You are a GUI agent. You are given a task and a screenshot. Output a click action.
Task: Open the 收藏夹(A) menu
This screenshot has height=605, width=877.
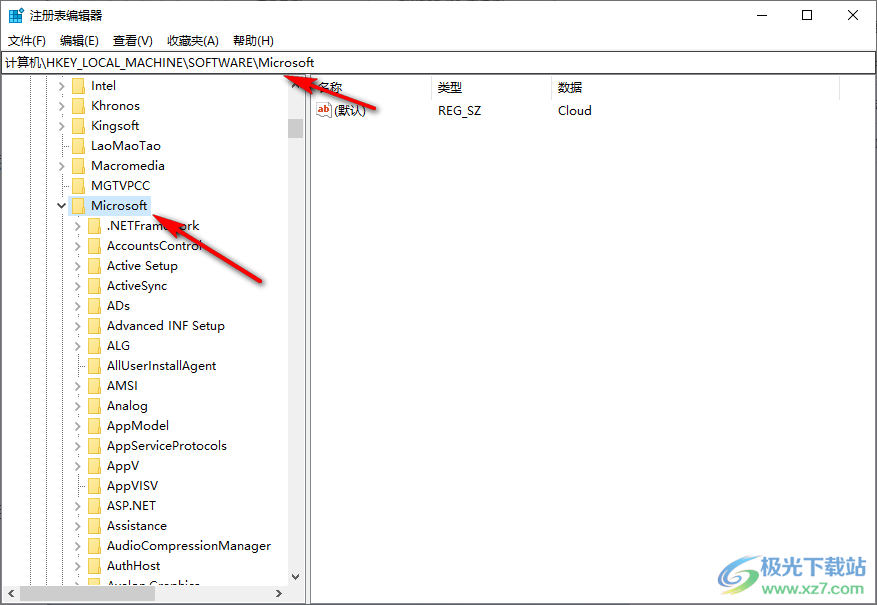192,40
